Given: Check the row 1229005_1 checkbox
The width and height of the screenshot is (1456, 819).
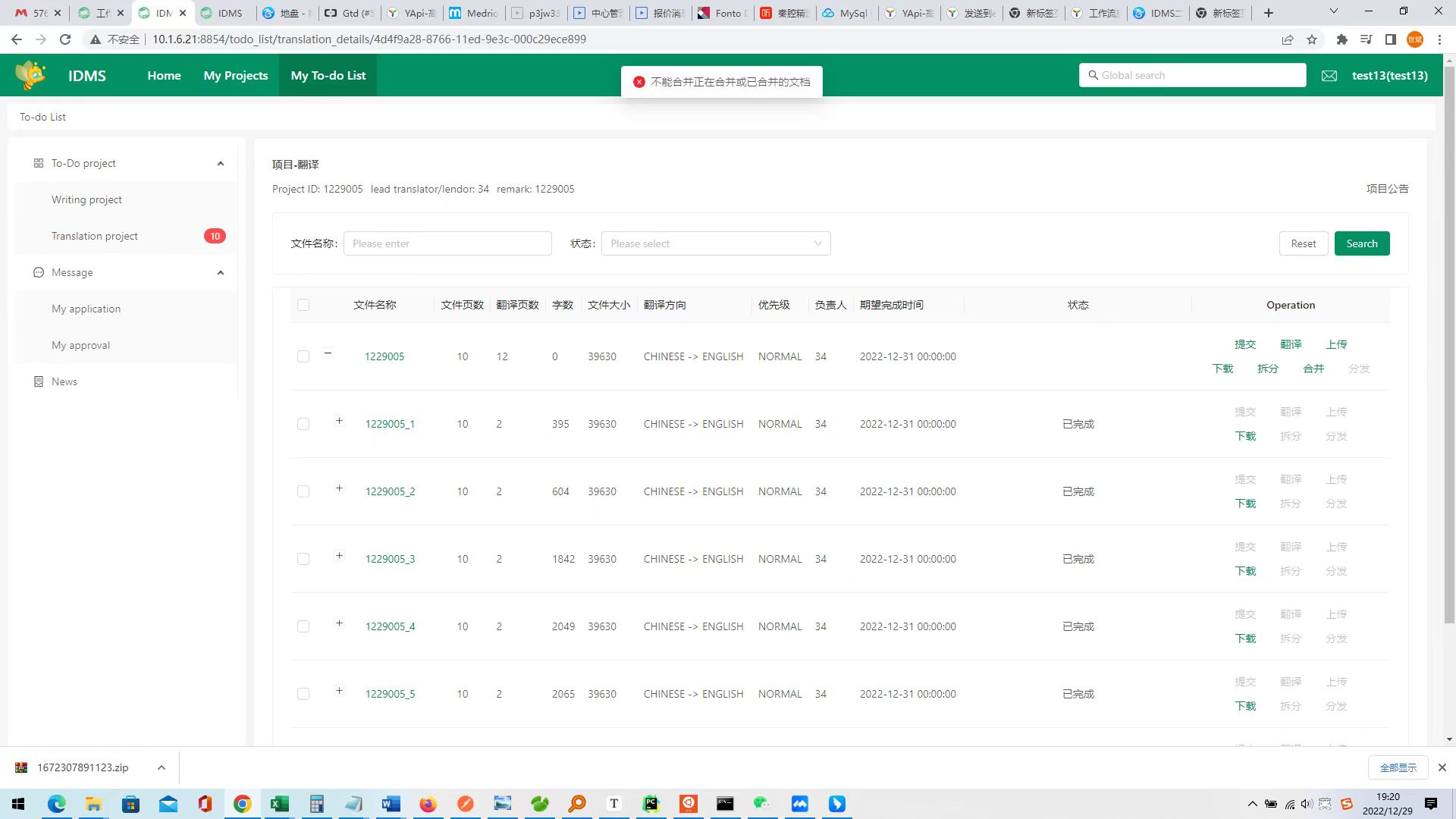Looking at the screenshot, I should 303,424.
